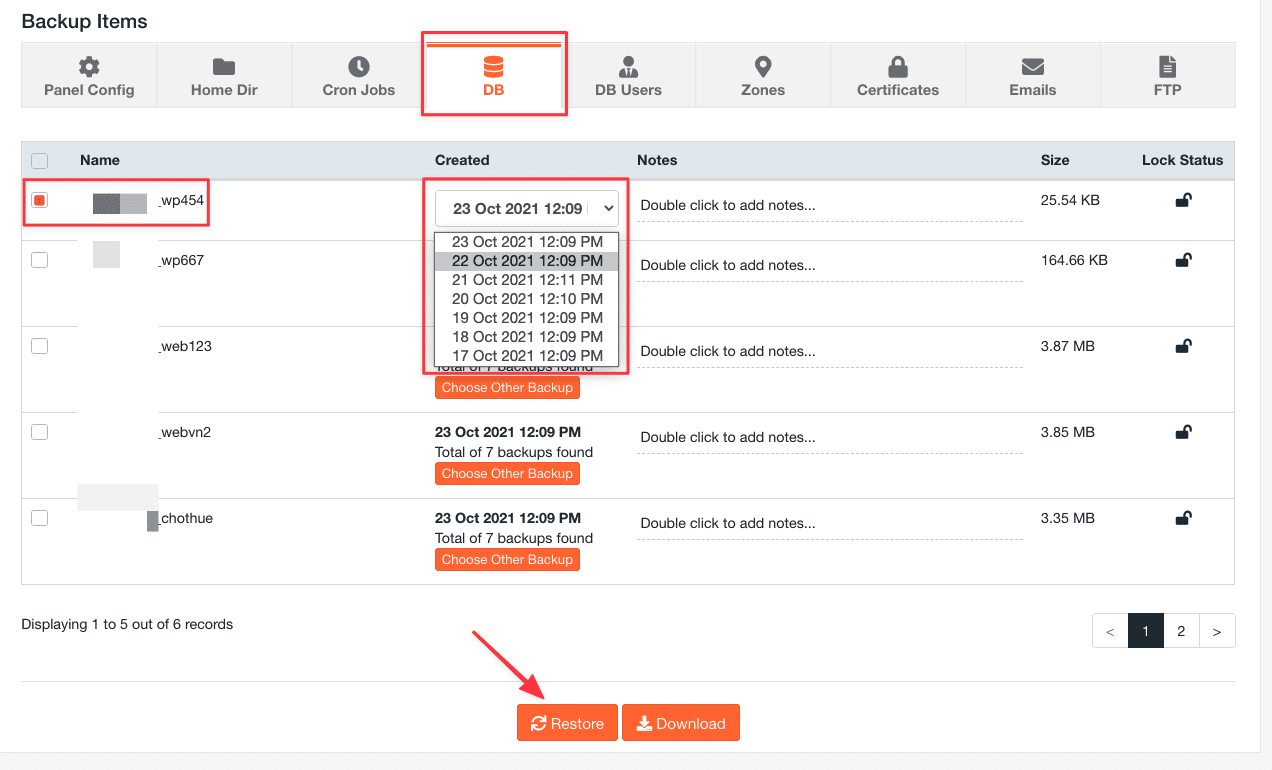Go to page 2 of records
The height and width of the screenshot is (770, 1272).
click(1181, 631)
